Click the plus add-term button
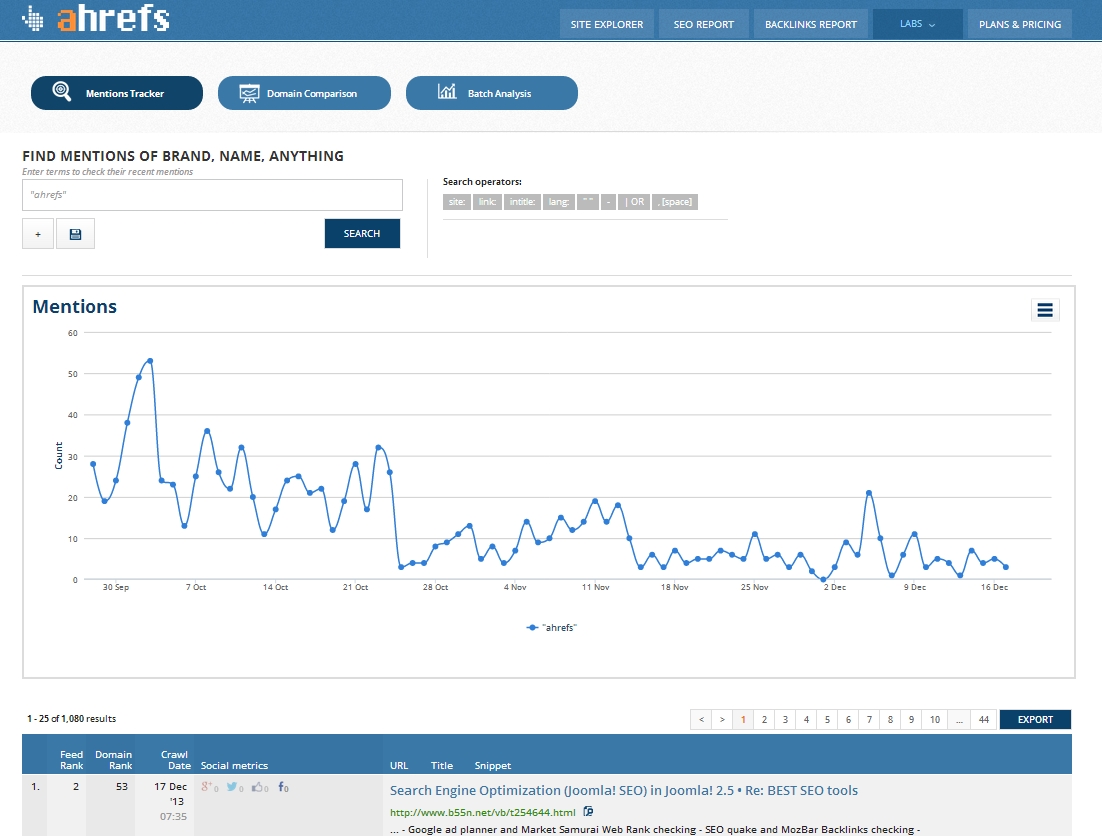 (38, 234)
